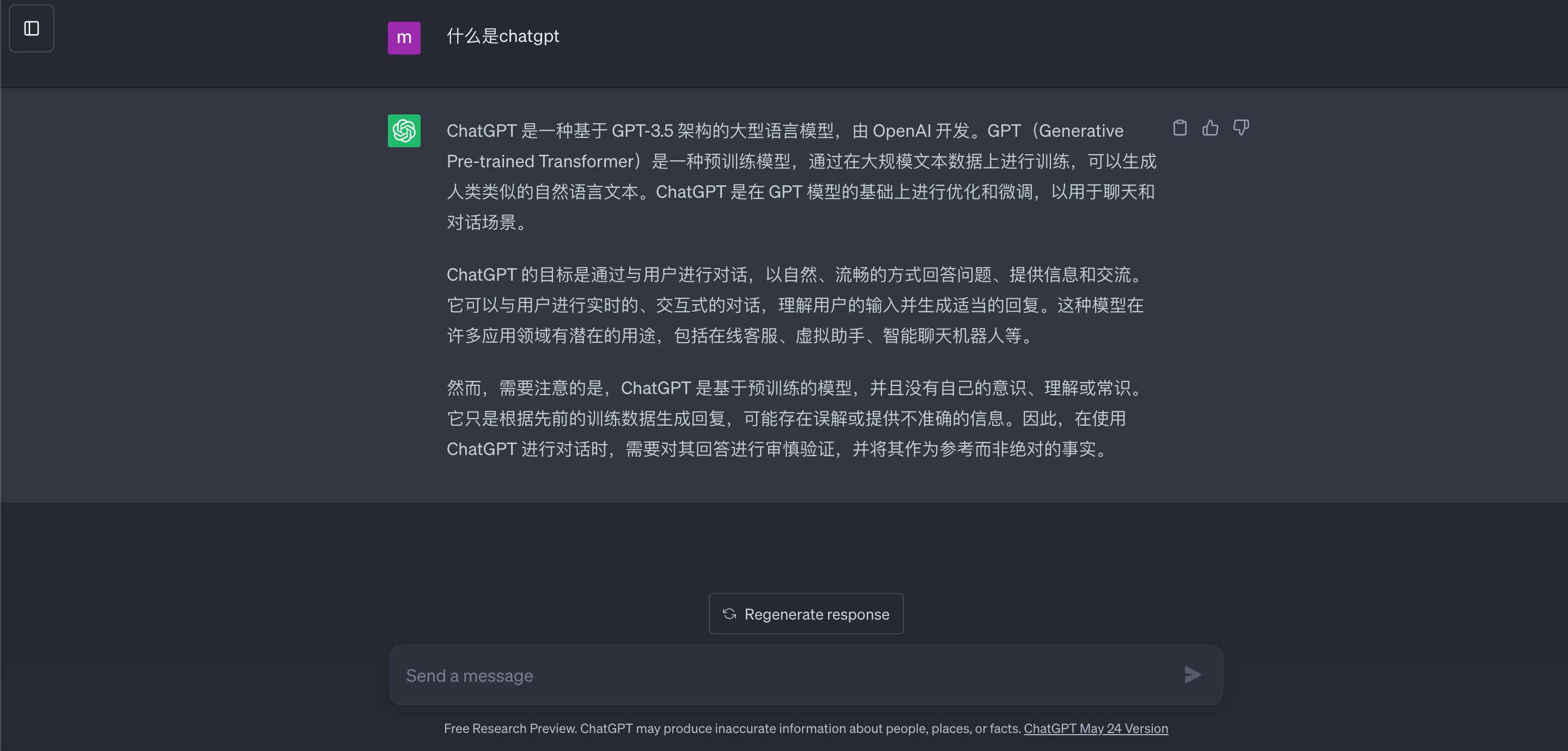Click "GPT-3.5" in the first response line

642,131
